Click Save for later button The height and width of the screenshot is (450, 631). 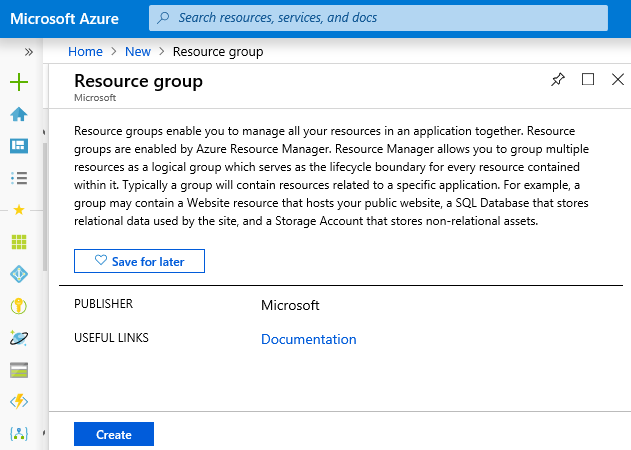coord(139,261)
